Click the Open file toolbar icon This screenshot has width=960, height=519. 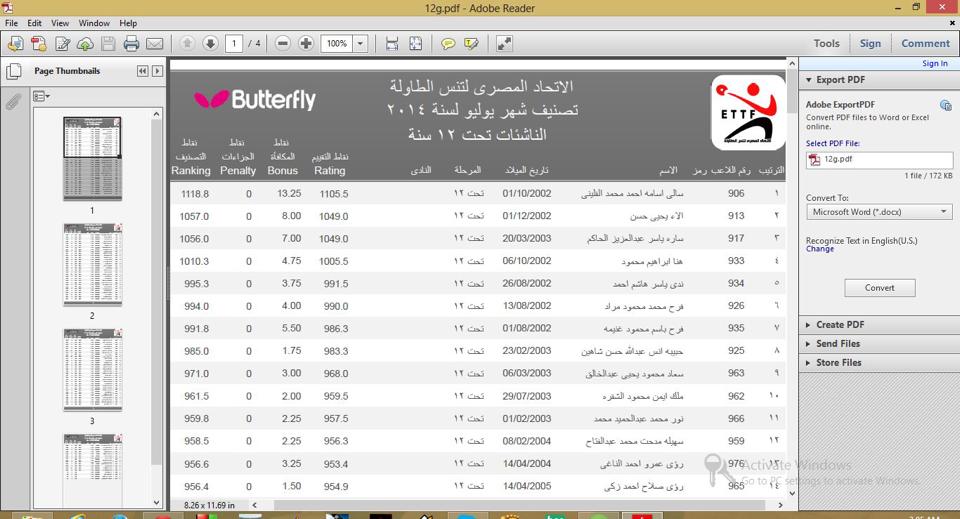coord(15,43)
